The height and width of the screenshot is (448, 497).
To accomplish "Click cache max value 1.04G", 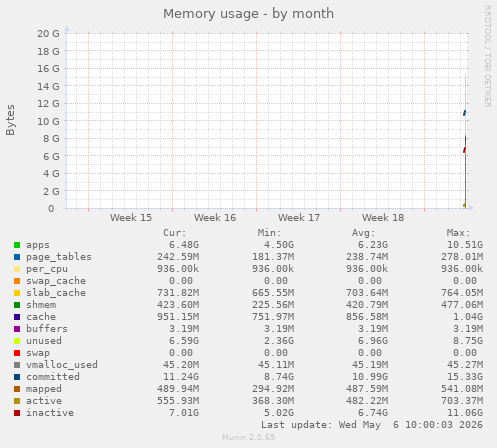I will [x=468, y=317].
